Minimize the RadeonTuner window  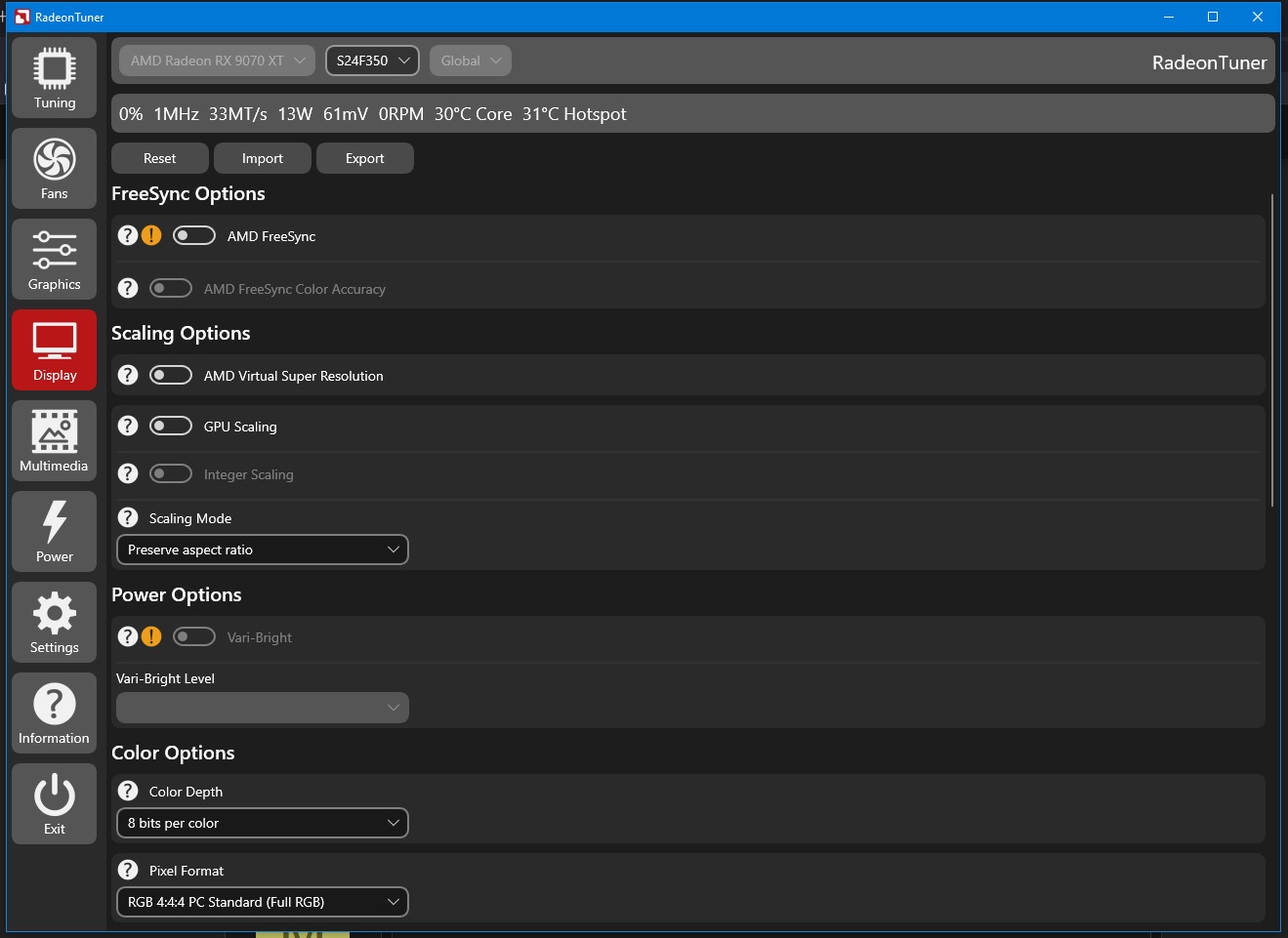click(x=1169, y=17)
